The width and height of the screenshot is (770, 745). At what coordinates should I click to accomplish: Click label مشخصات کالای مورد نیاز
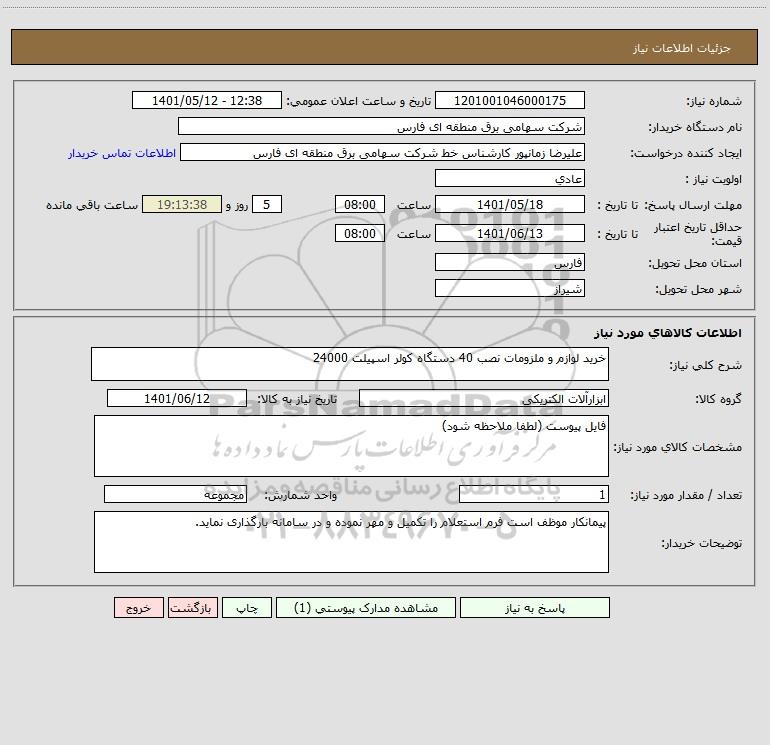pyautogui.click(x=678, y=447)
